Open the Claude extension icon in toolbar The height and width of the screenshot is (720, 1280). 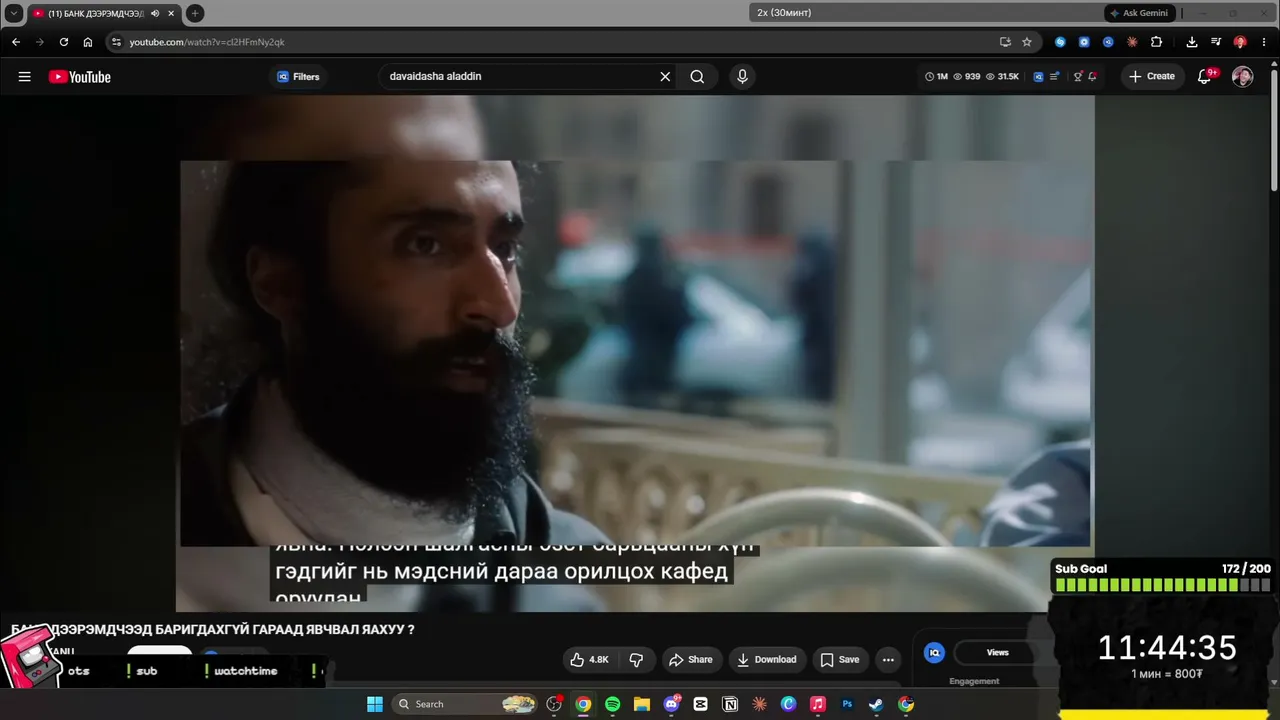[x=1132, y=42]
